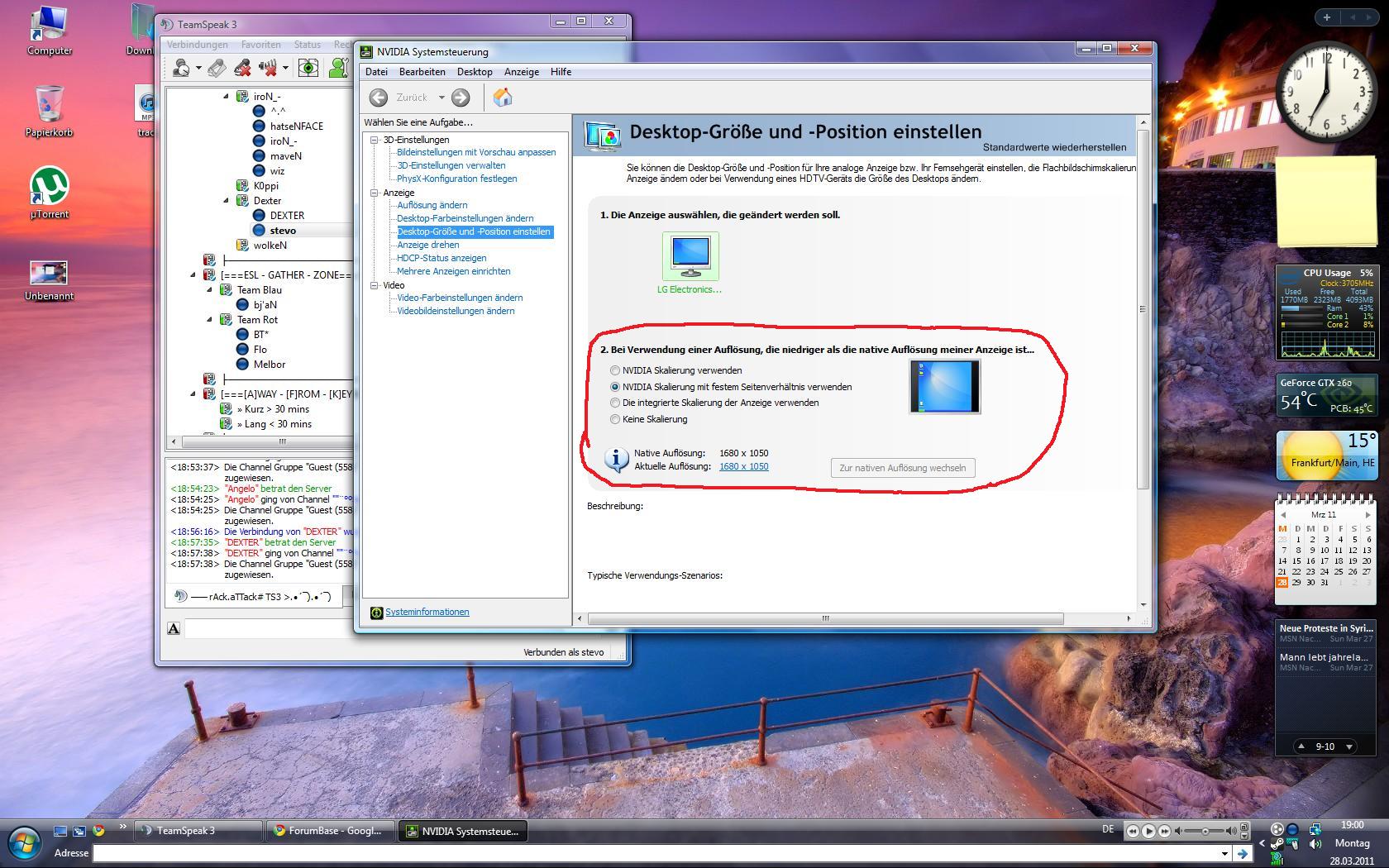The height and width of the screenshot is (868, 1389).
Task: Click Chrome icon in quick launch
Action: point(98,831)
